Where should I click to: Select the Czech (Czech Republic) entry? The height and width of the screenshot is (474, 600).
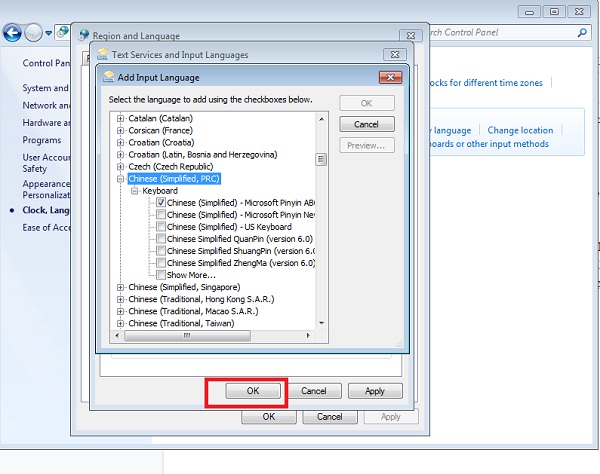171,167
